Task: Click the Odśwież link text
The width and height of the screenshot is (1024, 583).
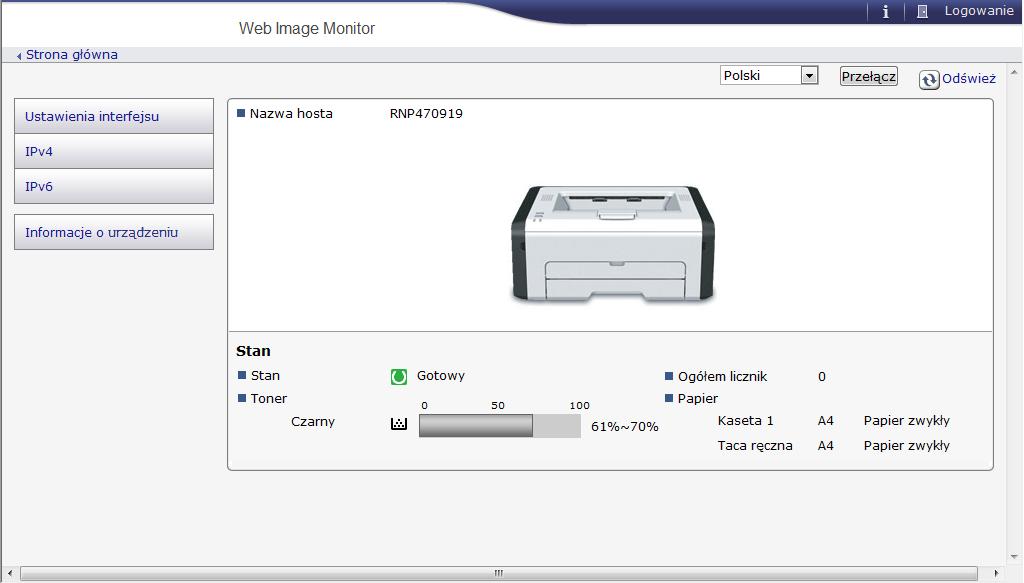Action: (x=968, y=79)
